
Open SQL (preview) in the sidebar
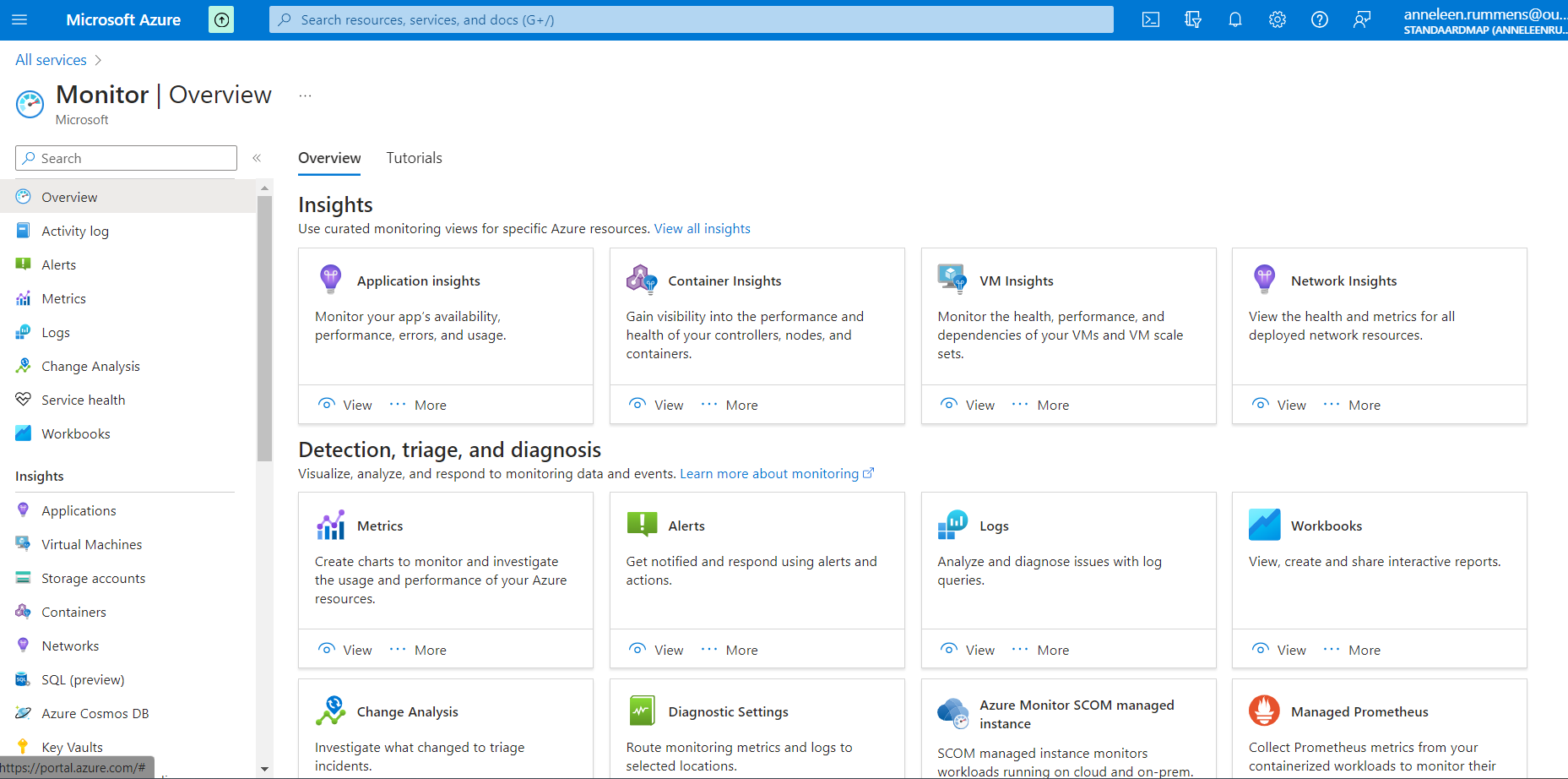128,679
